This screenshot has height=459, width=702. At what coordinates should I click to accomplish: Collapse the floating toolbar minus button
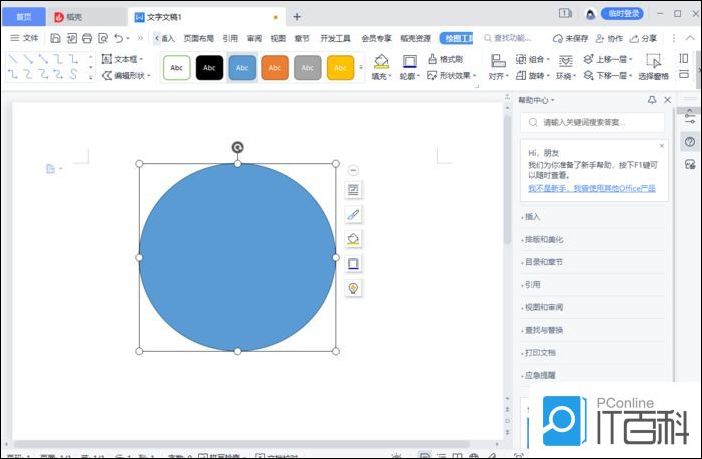(353, 170)
